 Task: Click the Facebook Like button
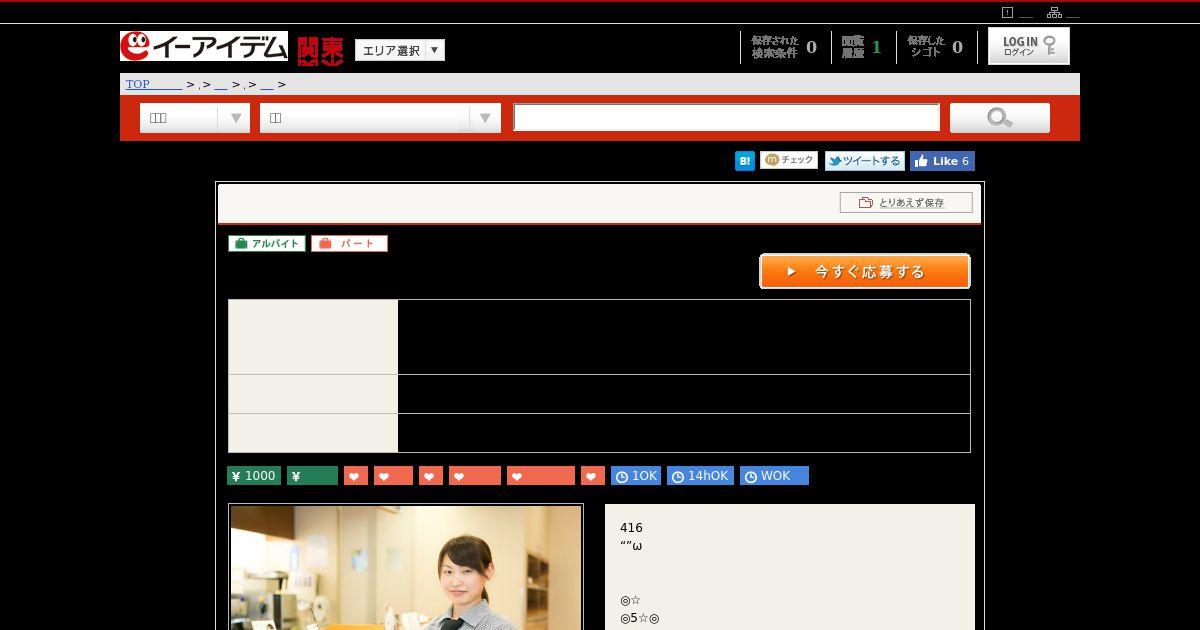pos(942,161)
